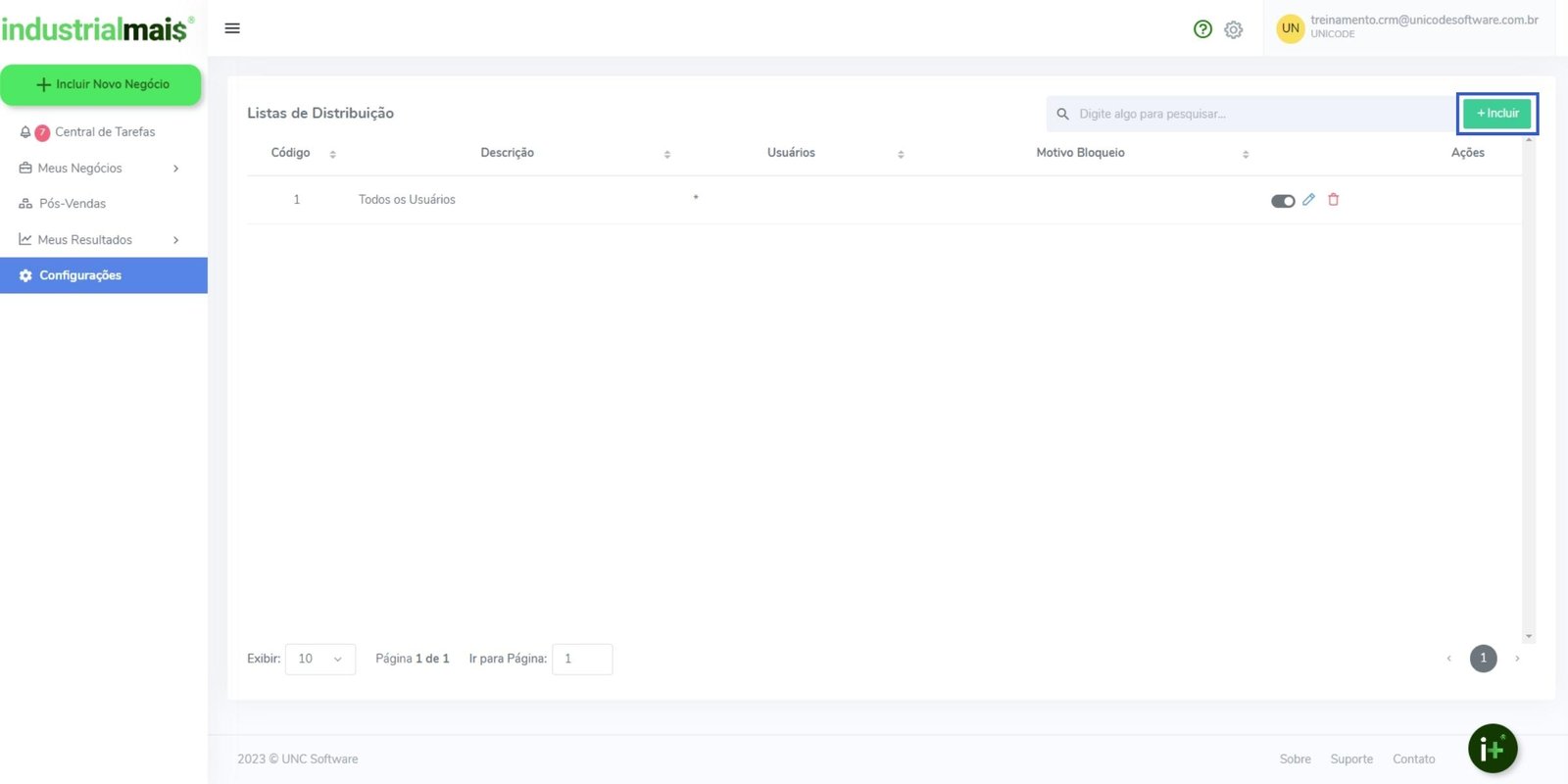This screenshot has width=1568, height=784.
Task: Click the floating green i+ assistant icon
Action: click(x=1492, y=749)
